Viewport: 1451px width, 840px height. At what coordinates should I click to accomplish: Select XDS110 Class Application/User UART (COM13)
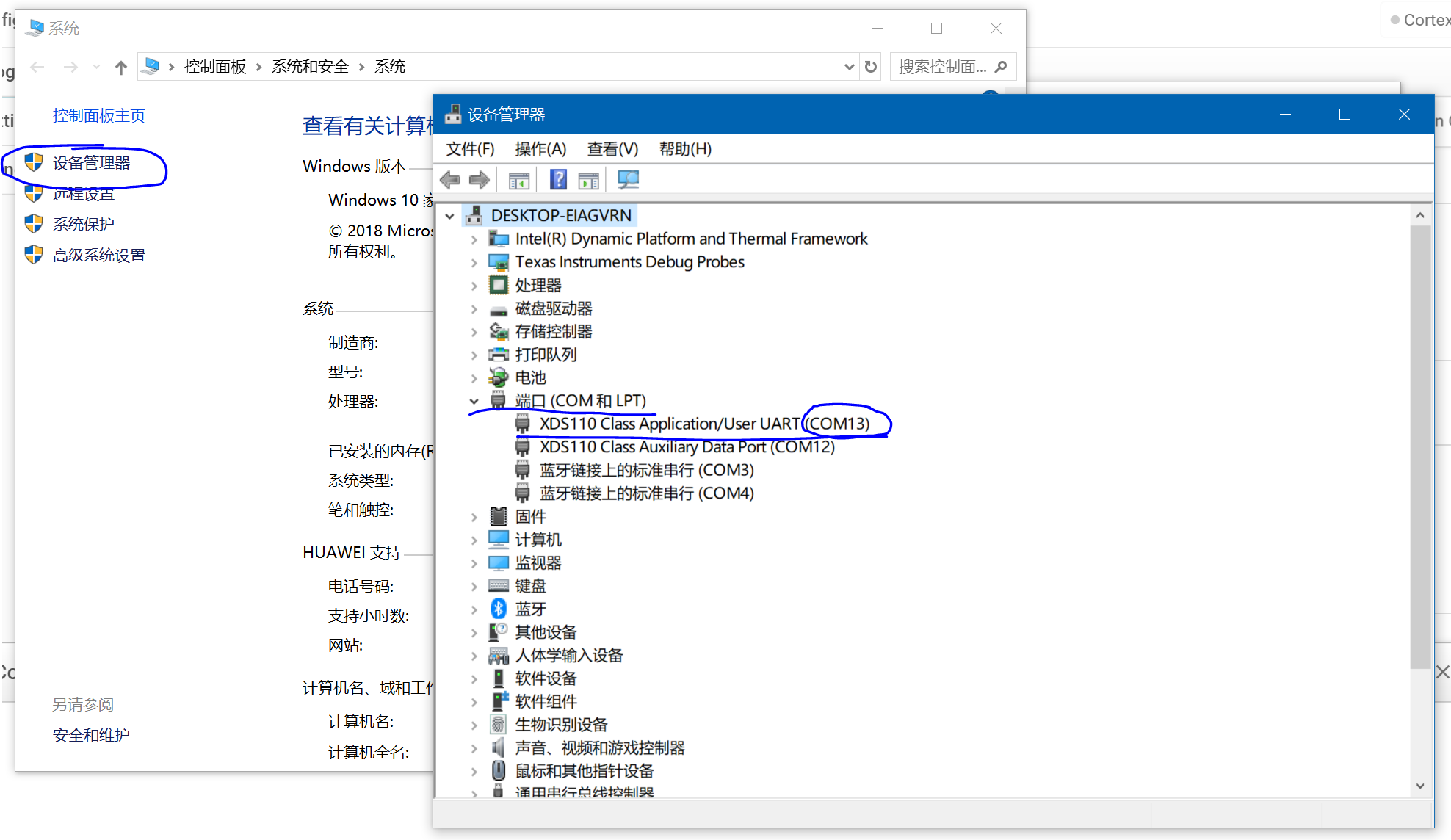pos(704,424)
